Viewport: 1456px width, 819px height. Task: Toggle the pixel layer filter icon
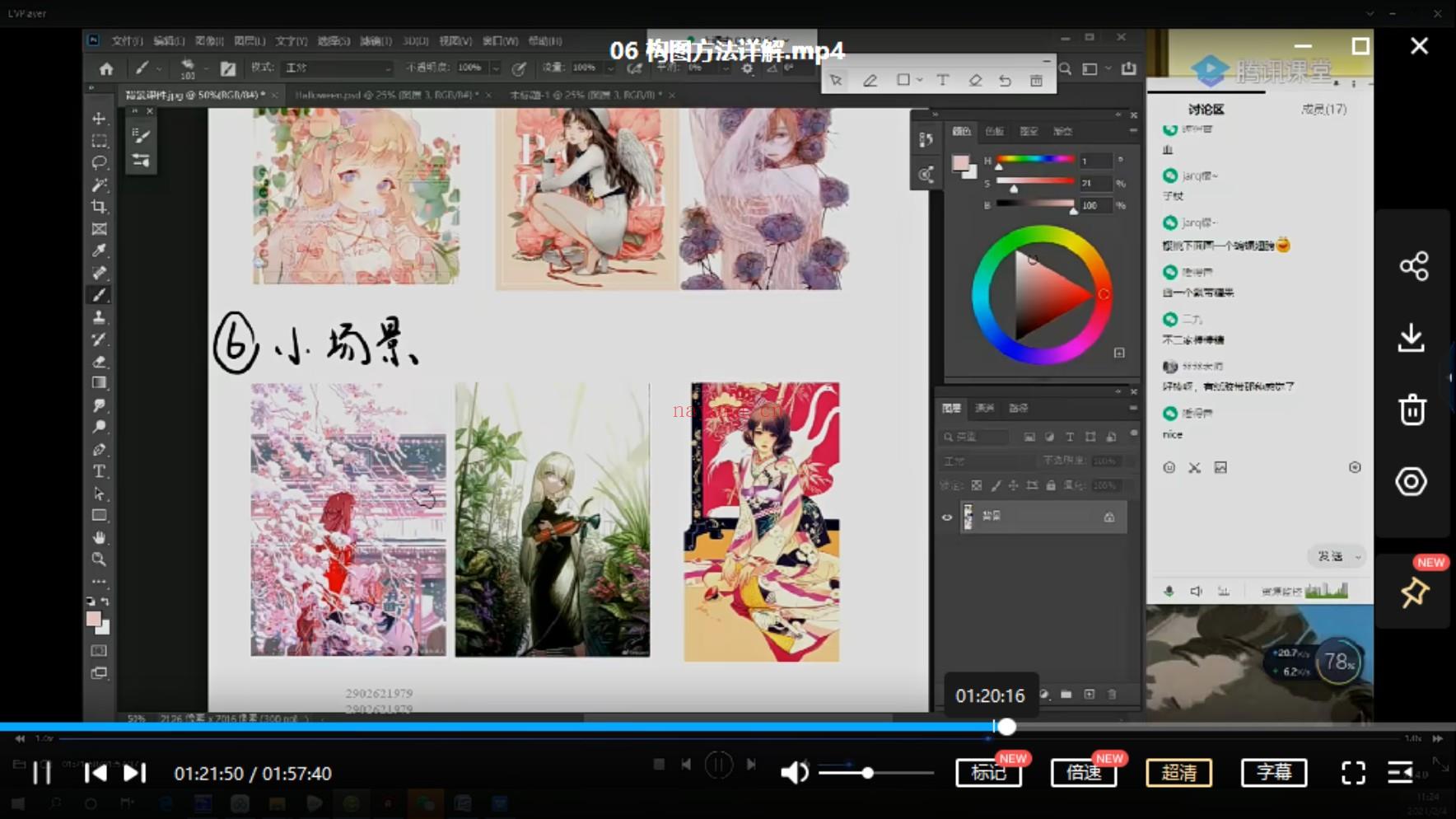(x=1029, y=437)
